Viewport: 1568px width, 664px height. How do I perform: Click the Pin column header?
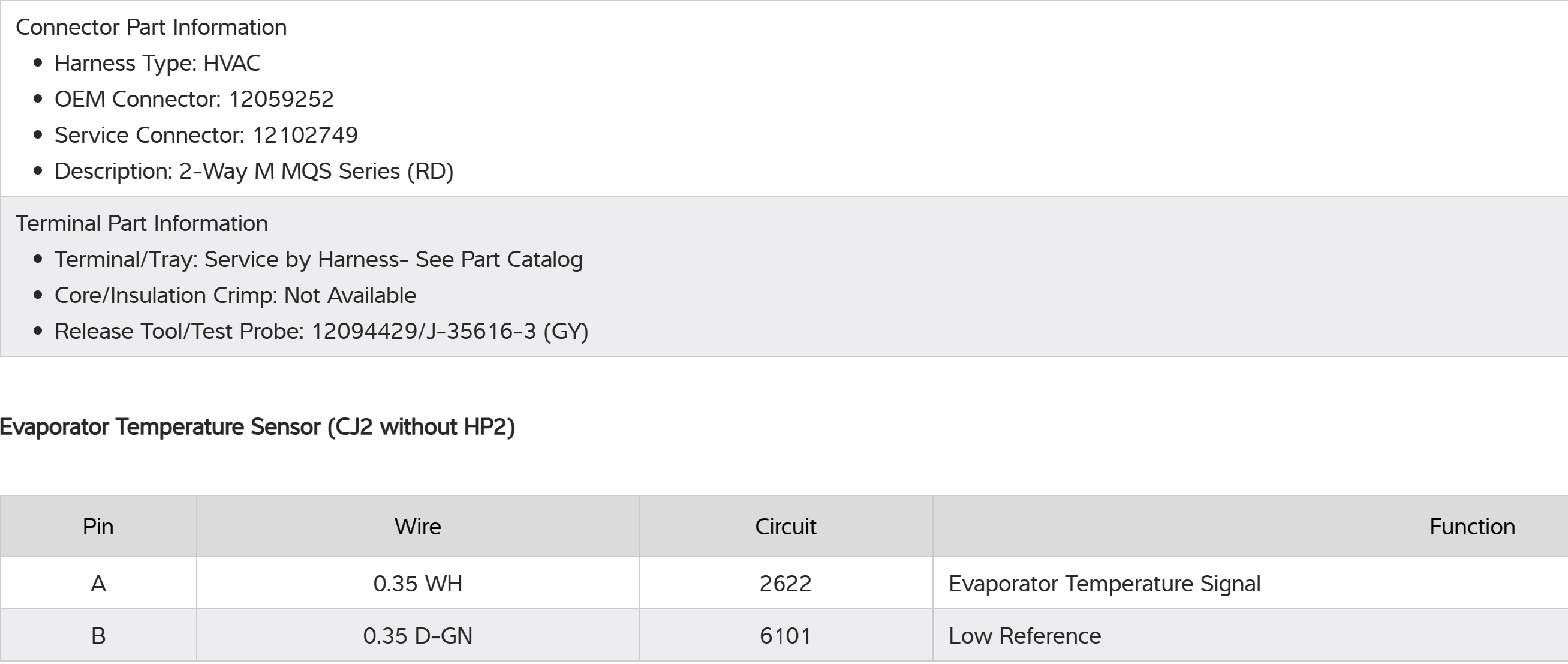[98, 527]
